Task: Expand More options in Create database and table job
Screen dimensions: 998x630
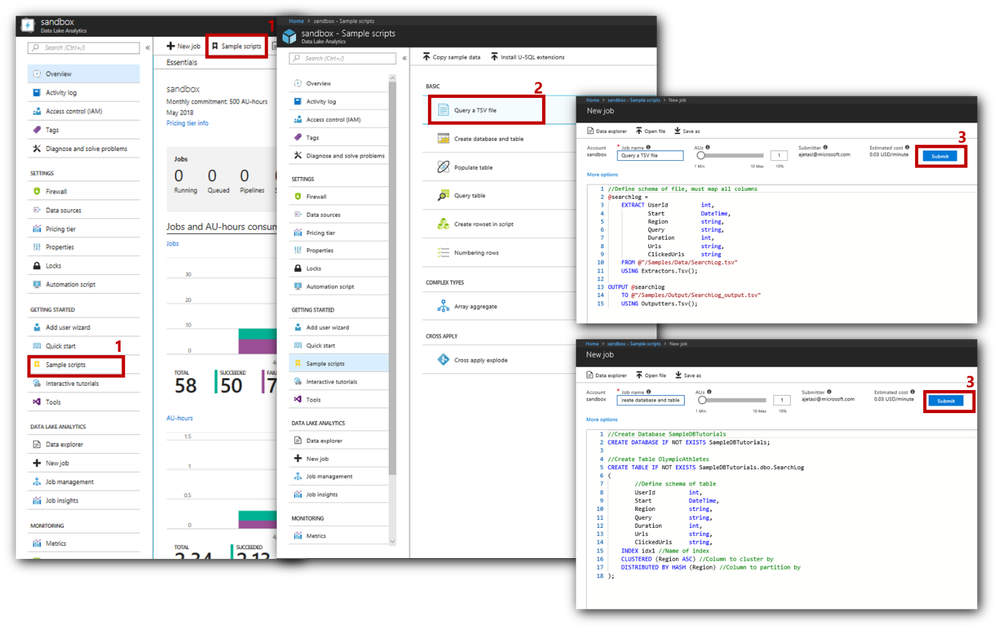Action: click(601, 419)
